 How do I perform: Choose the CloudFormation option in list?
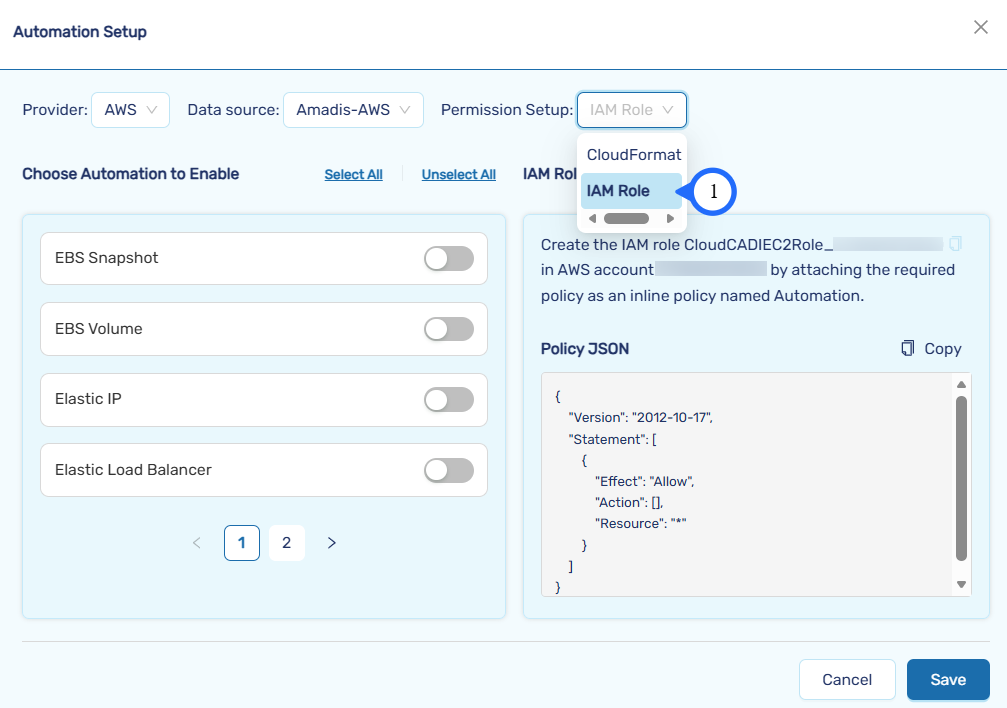633,155
